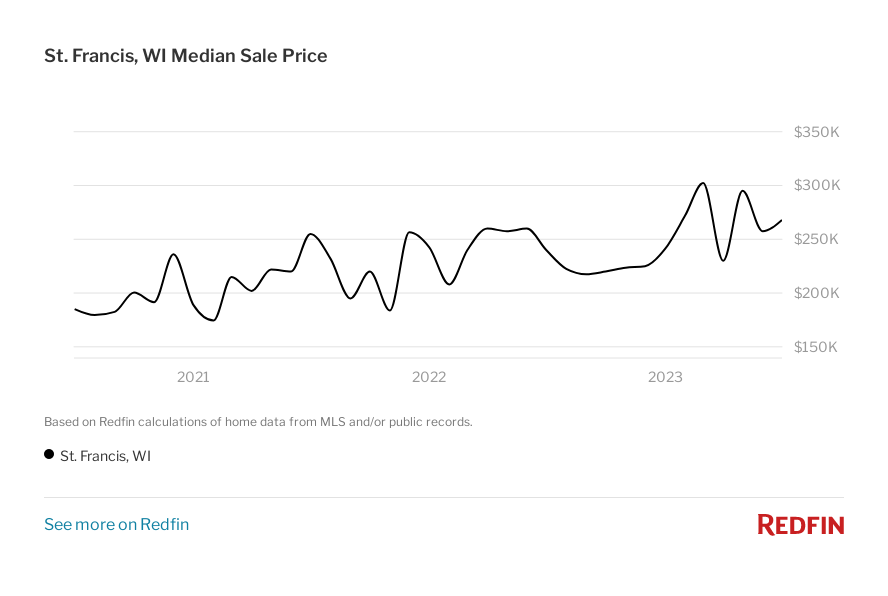
Task: Click the highest peak of the price line
Action: tap(703, 183)
